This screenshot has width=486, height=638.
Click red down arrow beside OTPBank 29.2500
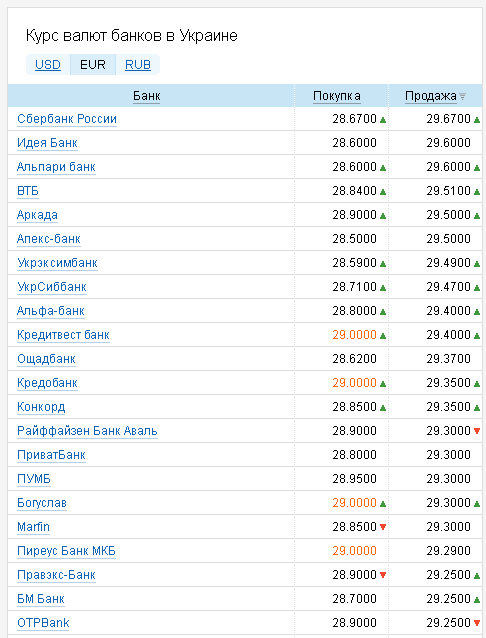coord(477,623)
